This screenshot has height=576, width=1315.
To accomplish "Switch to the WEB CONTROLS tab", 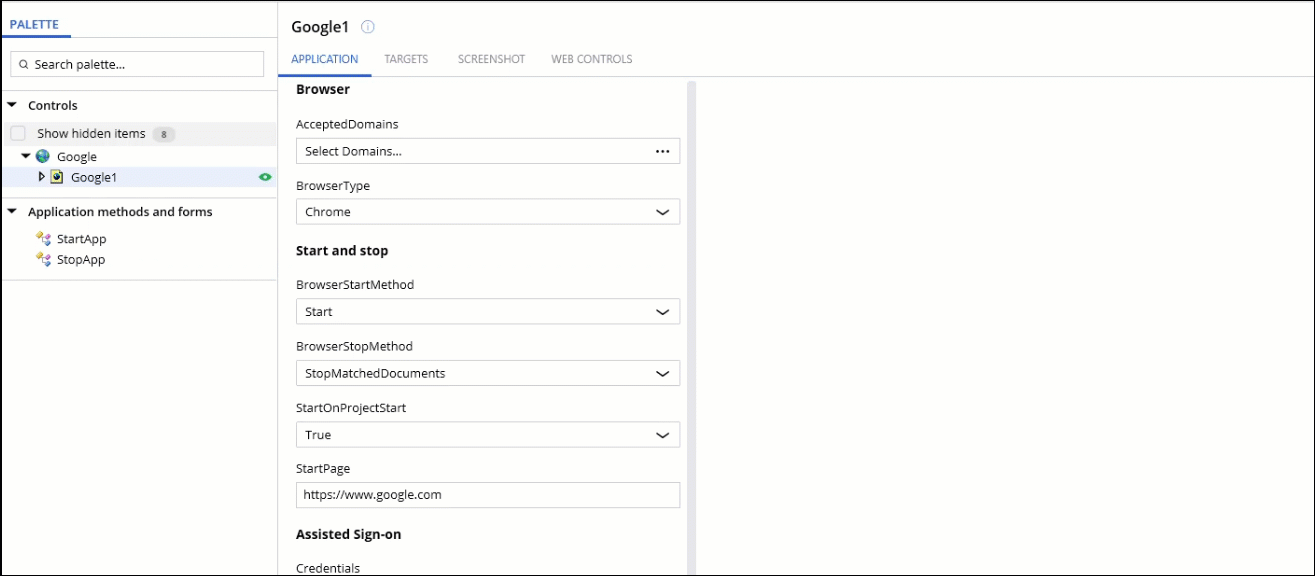I will (592, 59).
